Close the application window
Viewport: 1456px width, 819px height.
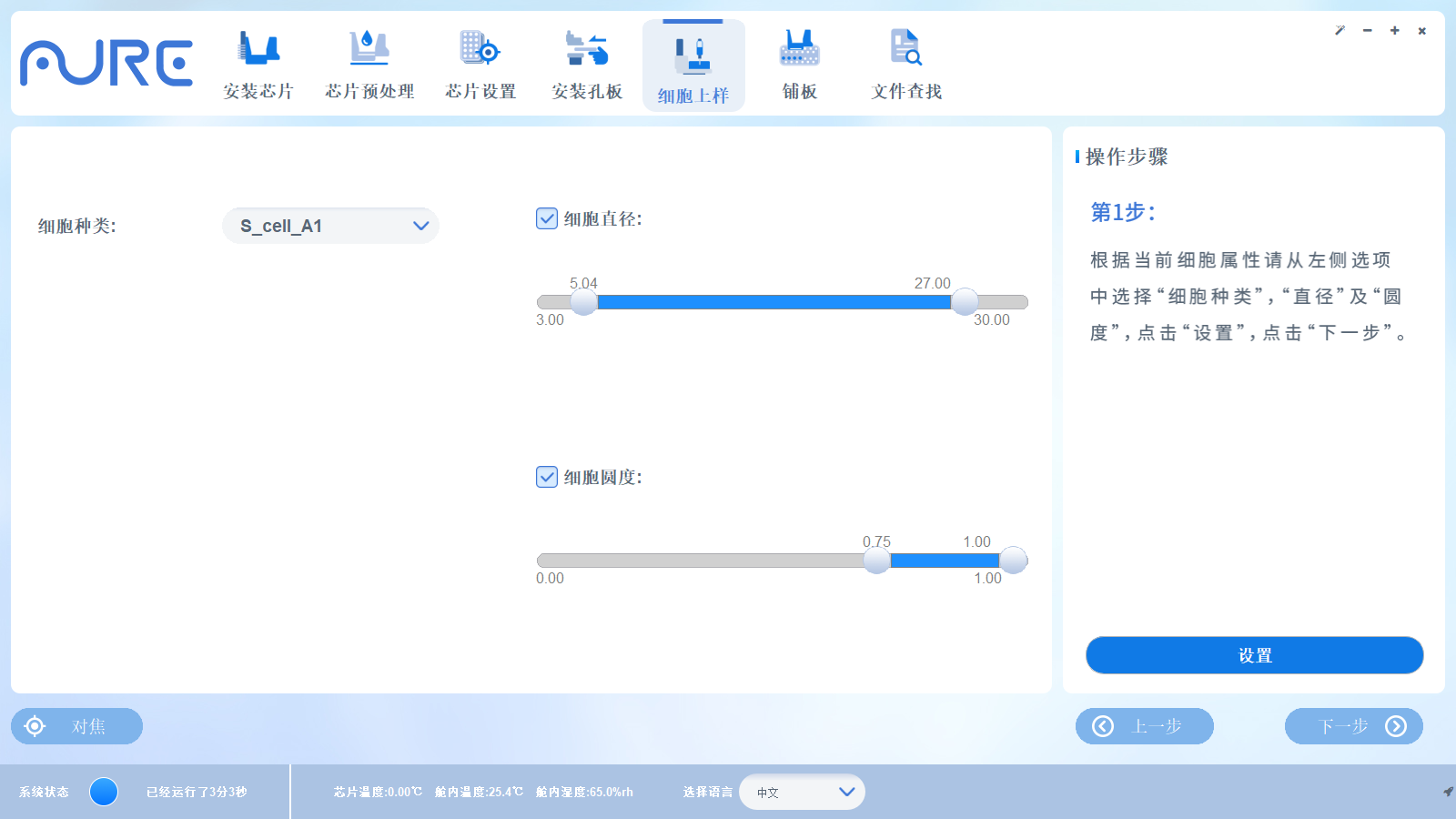[1421, 31]
